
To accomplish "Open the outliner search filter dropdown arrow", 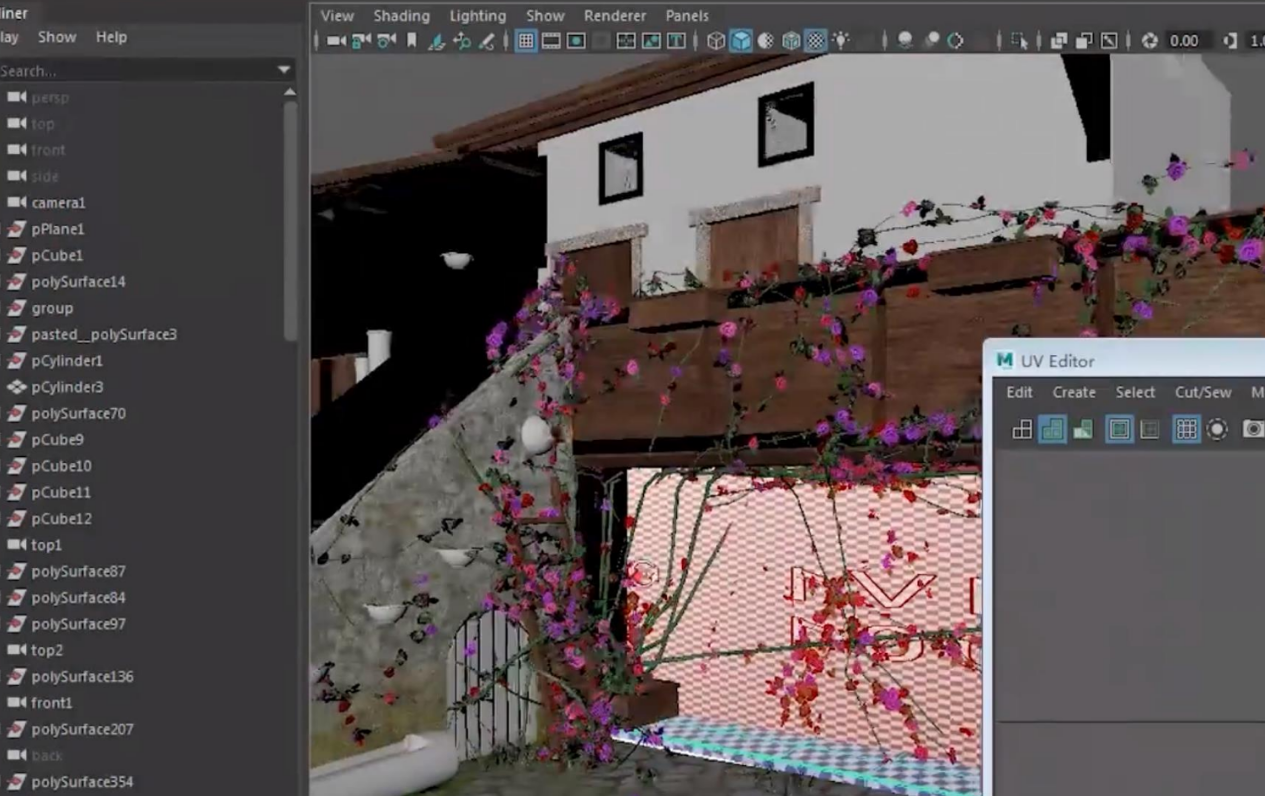I will pos(284,70).
